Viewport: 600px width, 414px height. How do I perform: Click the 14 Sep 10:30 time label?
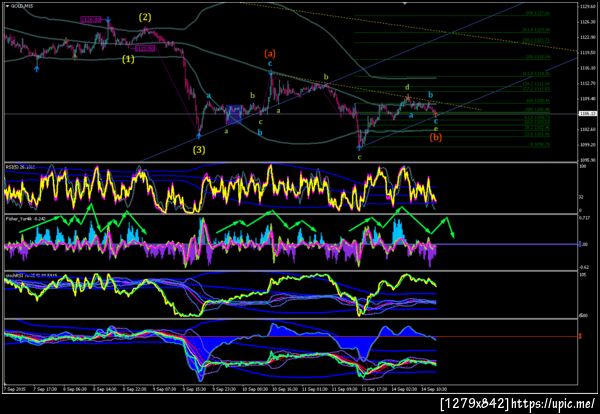(432, 389)
